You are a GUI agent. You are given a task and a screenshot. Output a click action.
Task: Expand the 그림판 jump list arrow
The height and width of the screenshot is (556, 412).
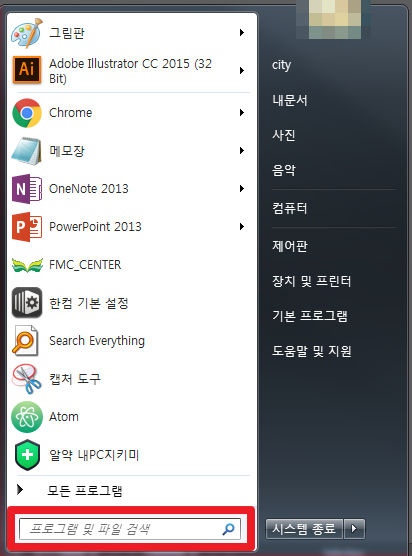242,33
